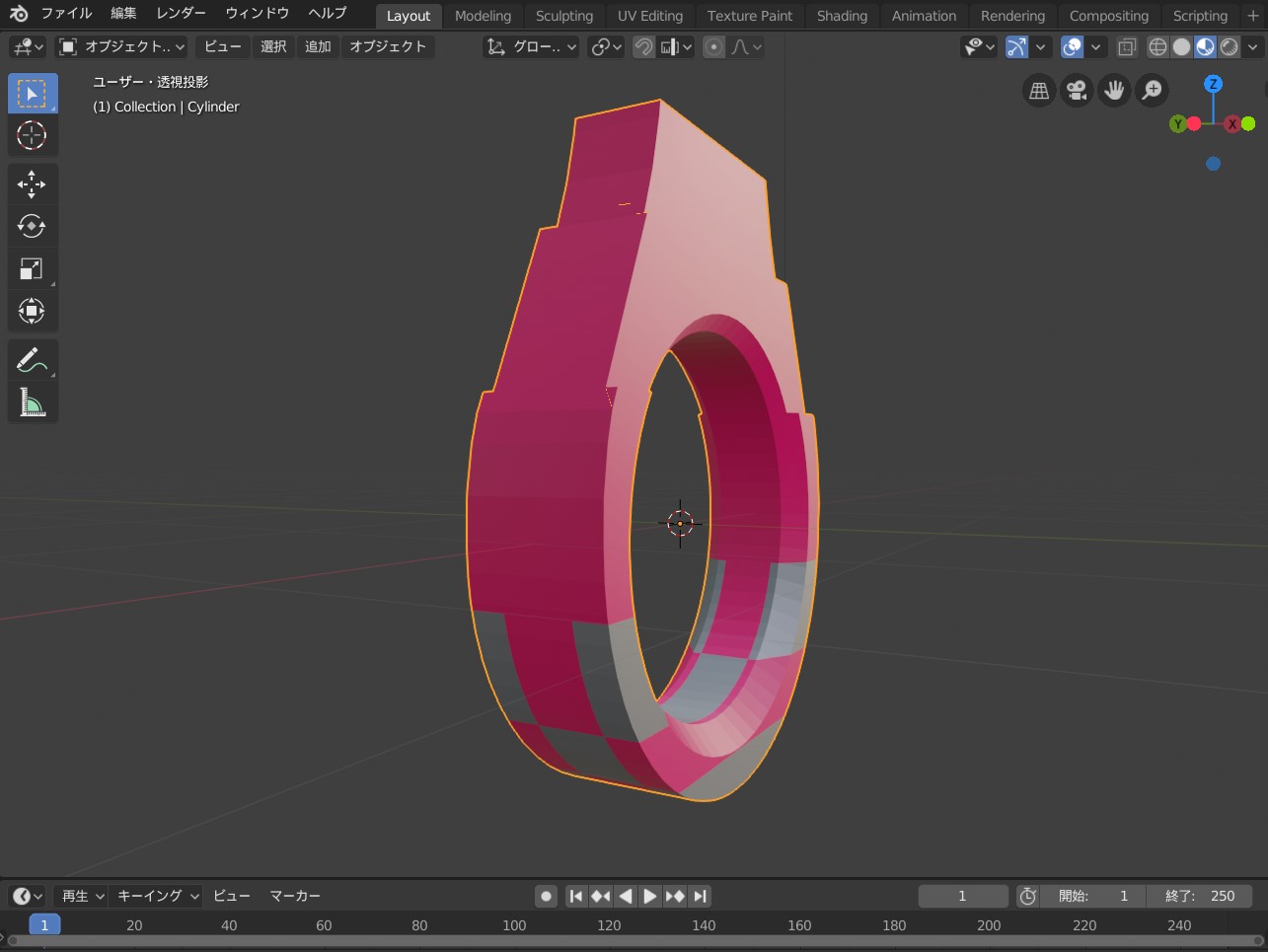Select the Rotate tool
Screen dimensions: 1268x952
pyautogui.click(x=33, y=227)
